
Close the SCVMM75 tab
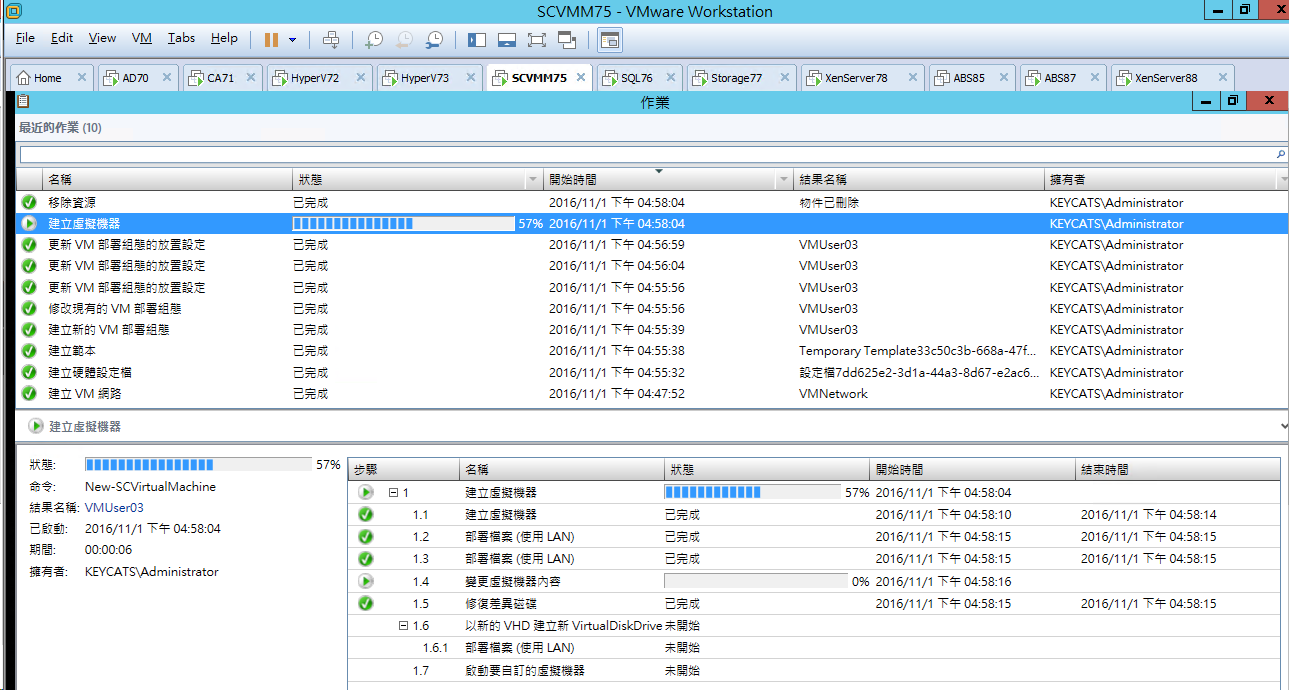[x=581, y=78]
